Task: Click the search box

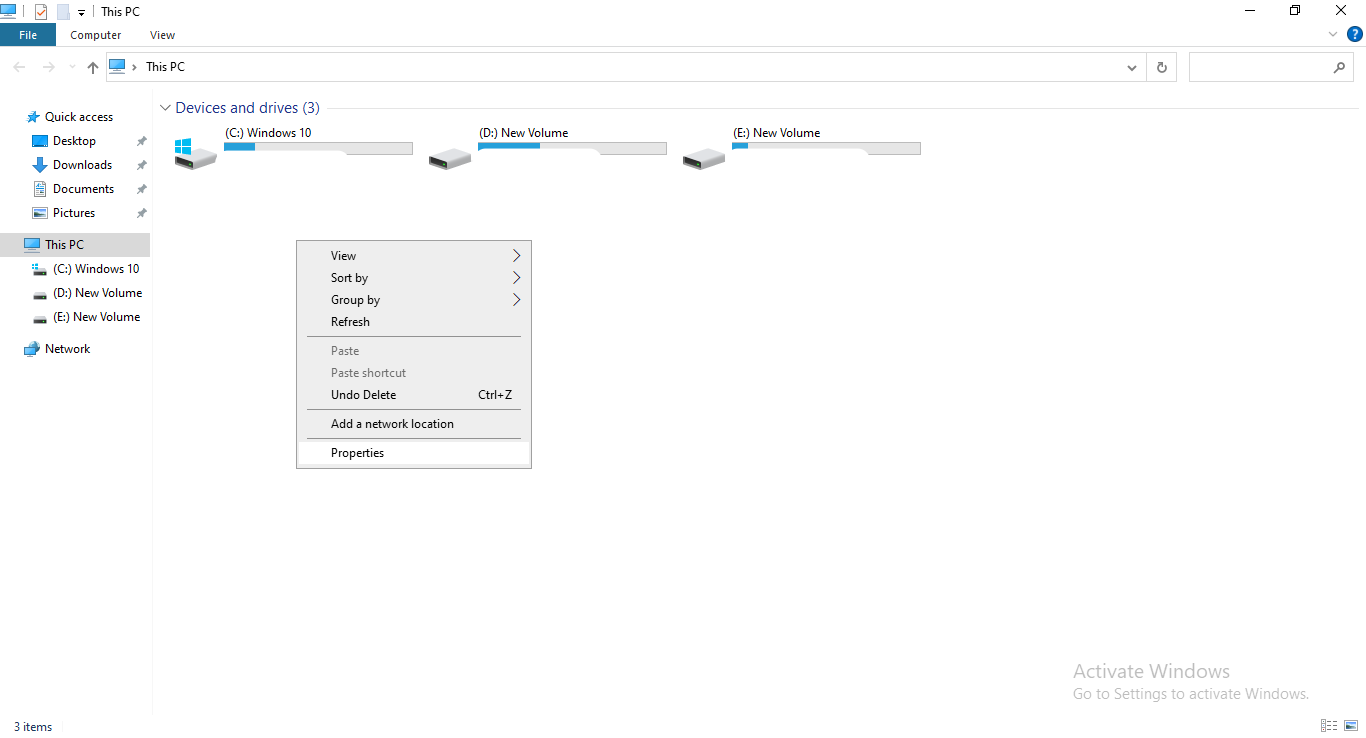Action: point(1272,67)
